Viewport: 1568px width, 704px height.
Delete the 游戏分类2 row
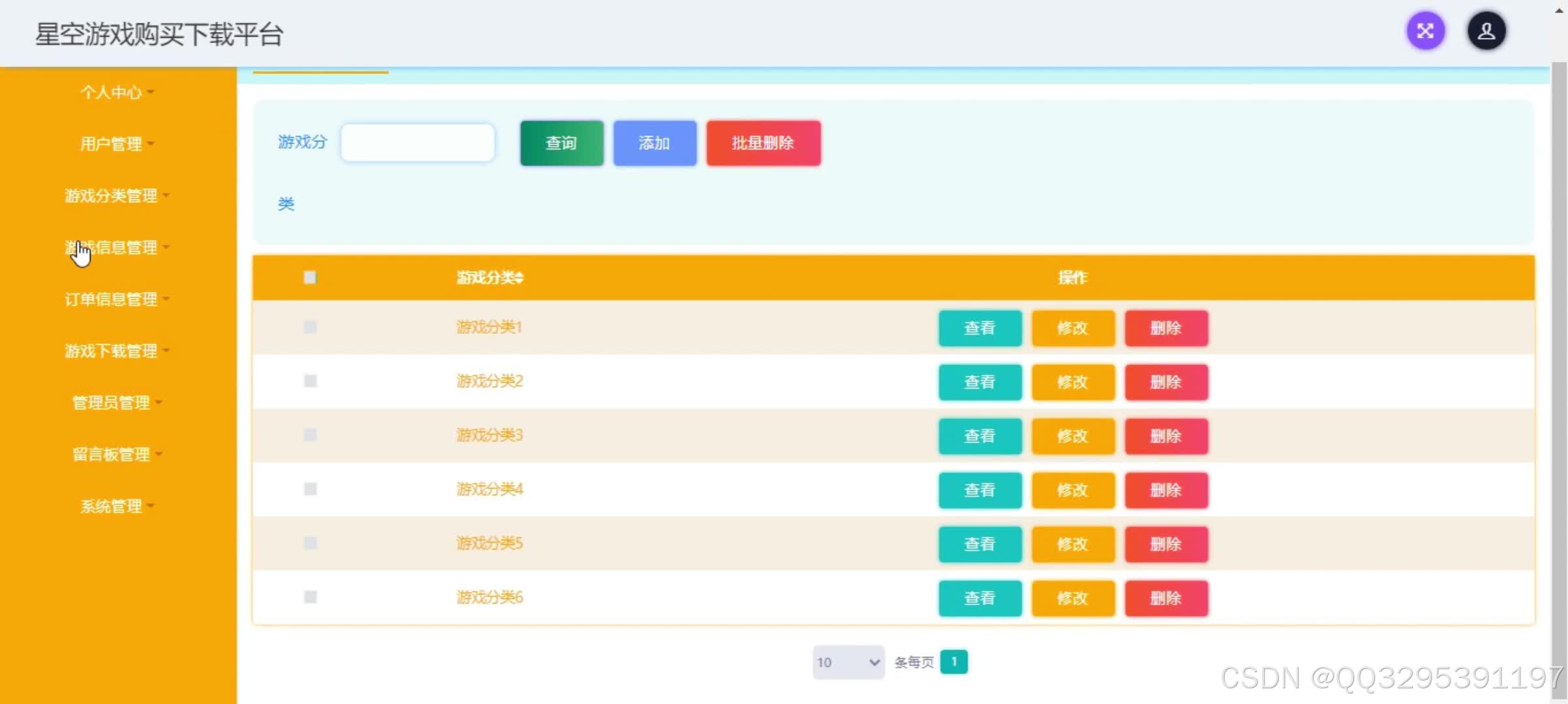point(1166,383)
